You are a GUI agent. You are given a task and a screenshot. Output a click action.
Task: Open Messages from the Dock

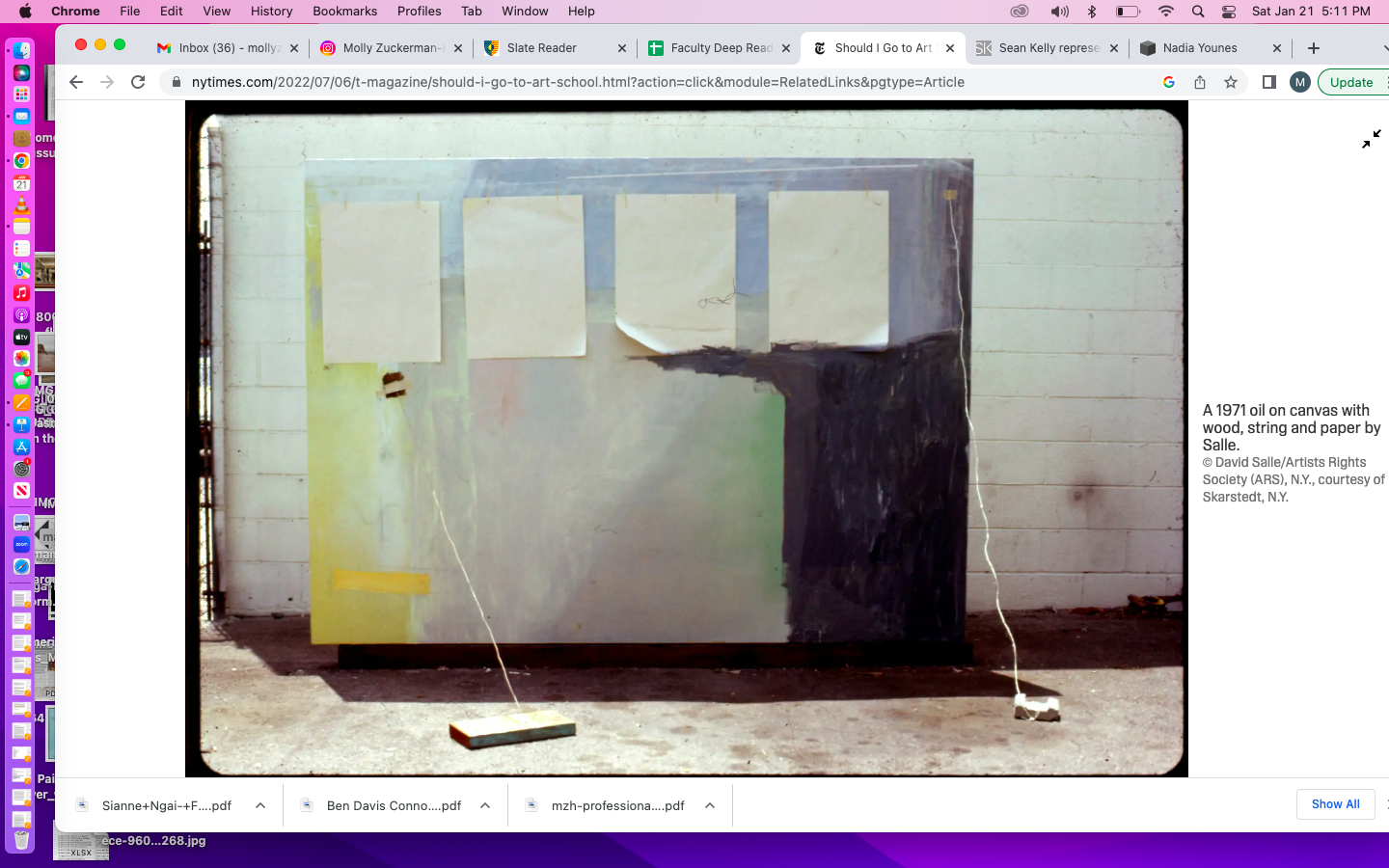tap(21, 381)
